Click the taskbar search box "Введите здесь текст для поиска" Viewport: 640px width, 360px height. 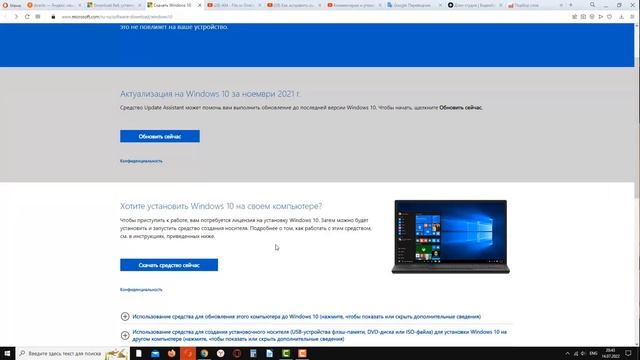click(x=73, y=353)
